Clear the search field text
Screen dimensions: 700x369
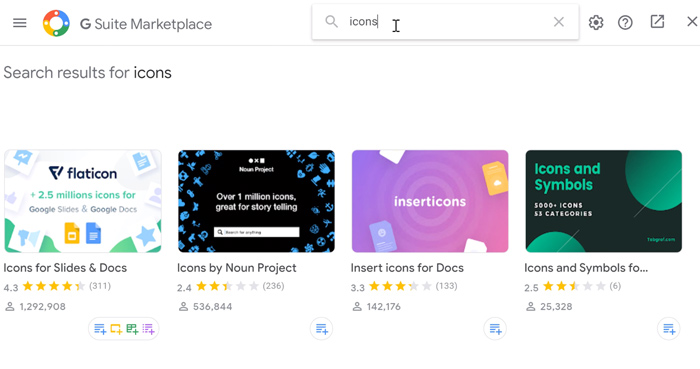click(x=558, y=22)
